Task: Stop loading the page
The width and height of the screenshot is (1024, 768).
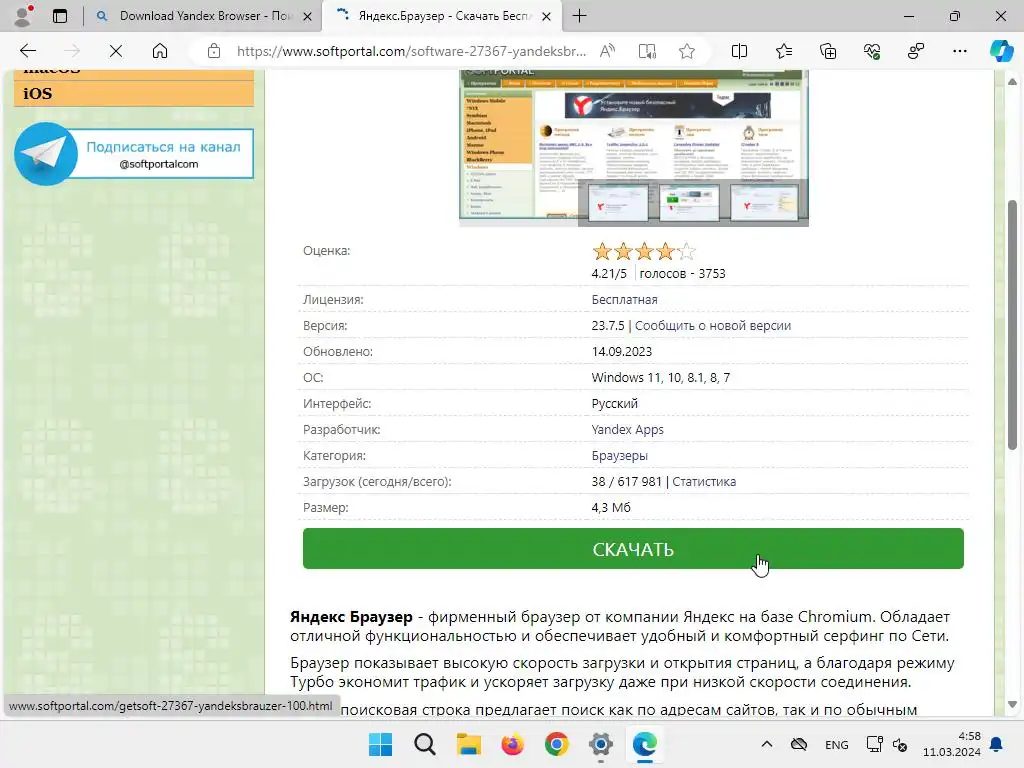Action: point(116,51)
